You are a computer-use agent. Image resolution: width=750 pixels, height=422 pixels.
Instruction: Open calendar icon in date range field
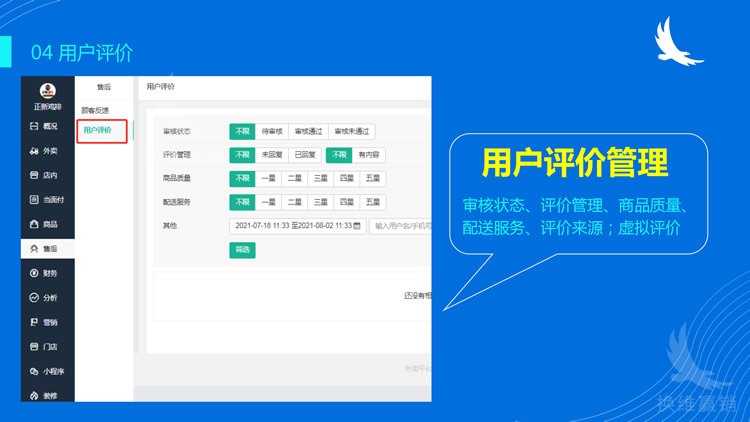pos(357,226)
